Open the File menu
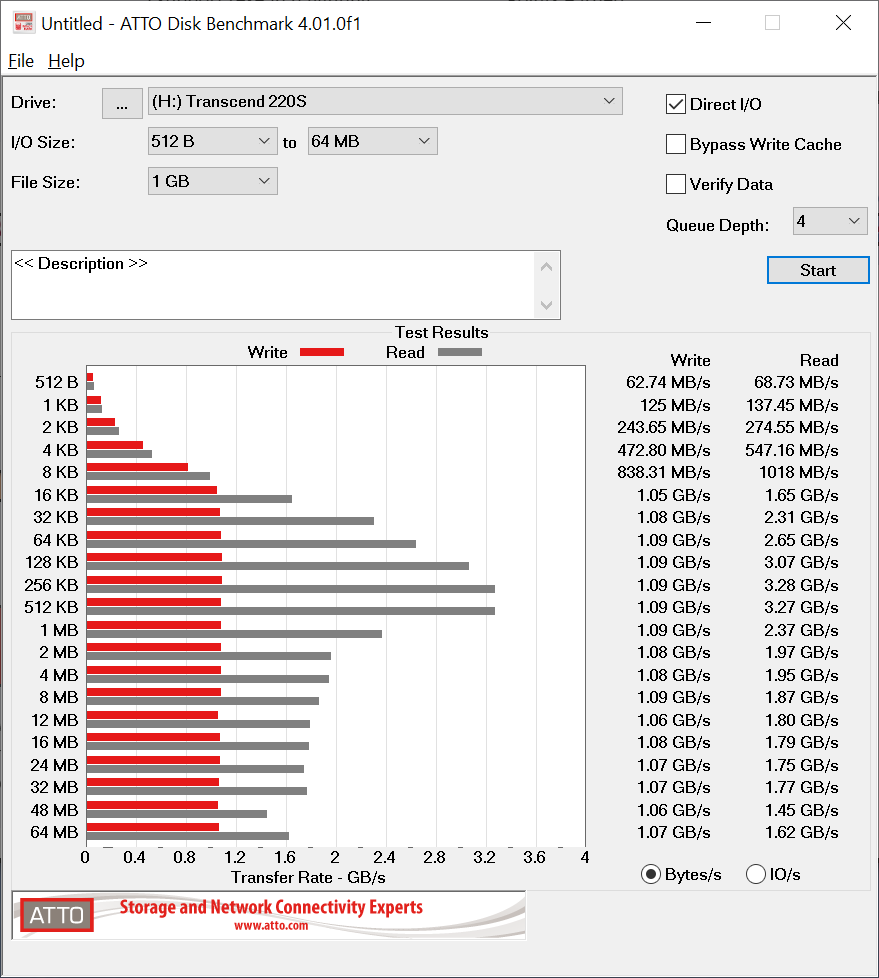Image resolution: width=879 pixels, height=978 pixels. coord(21,61)
